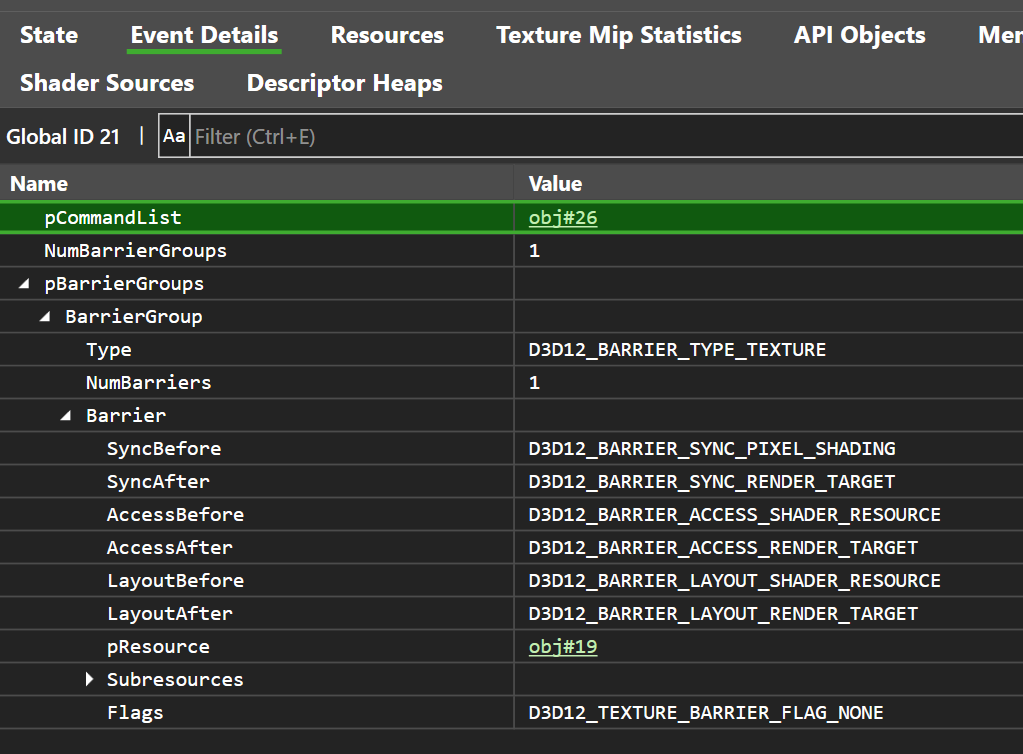Screen dimensions: 1023x754
Task: Select the pResource row label
Action: (159, 647)
